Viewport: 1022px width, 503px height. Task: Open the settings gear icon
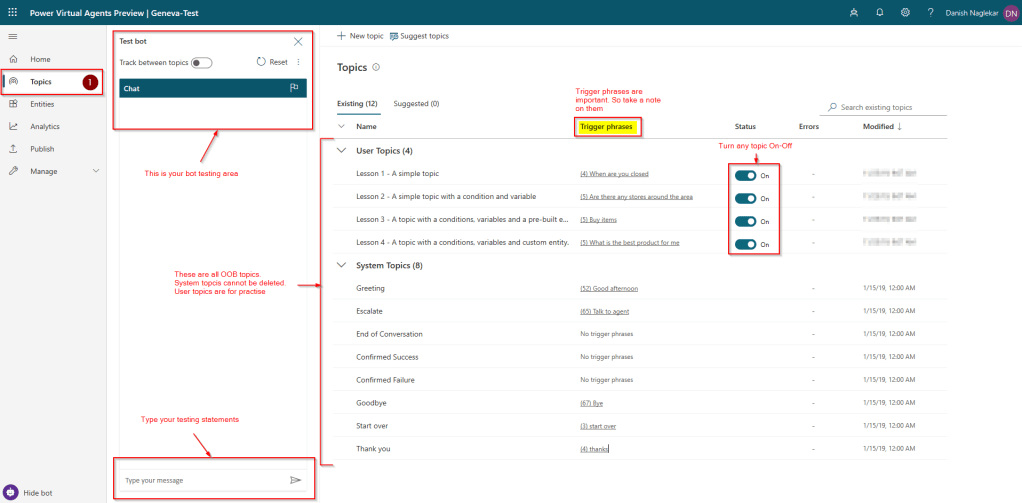(905, 12)
